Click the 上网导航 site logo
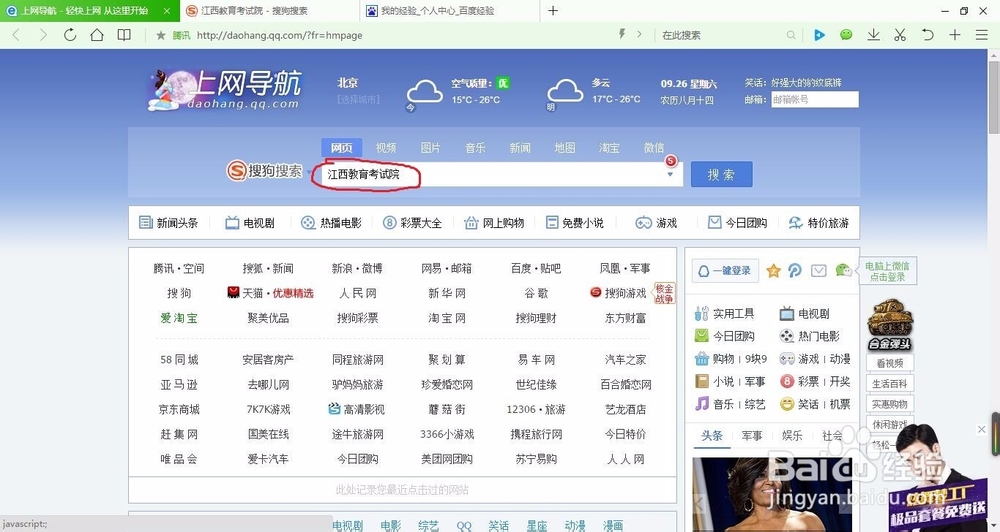Image resolution: width=1000 pixels, height=532 pixels. click(x=224, y=90)
